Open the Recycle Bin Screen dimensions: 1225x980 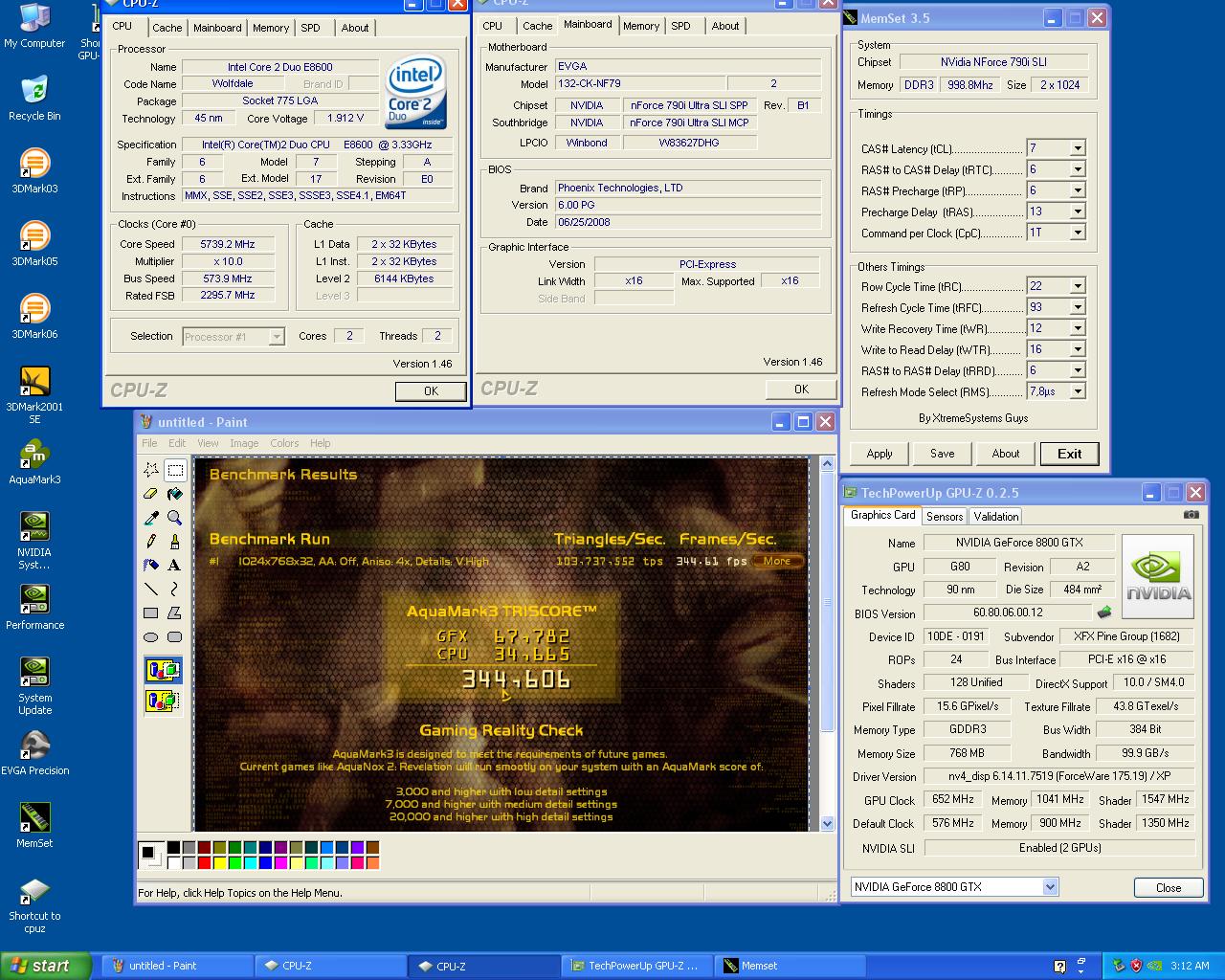tap(34, 98)
